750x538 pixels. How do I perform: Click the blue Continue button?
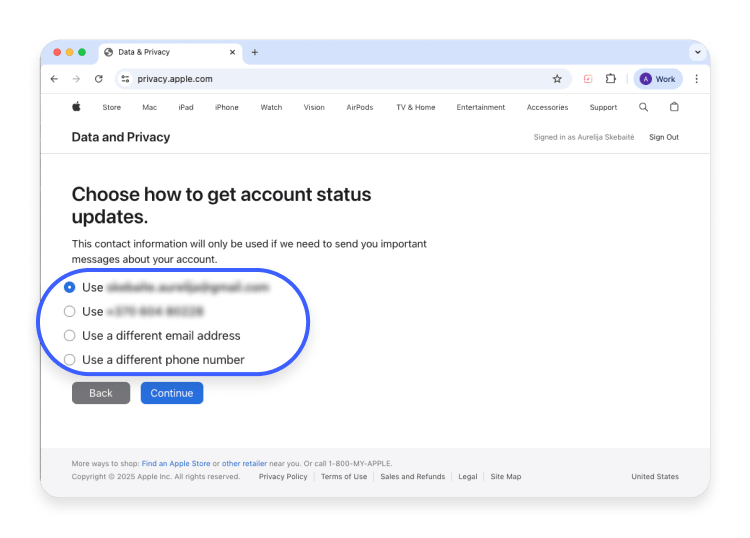172,393
